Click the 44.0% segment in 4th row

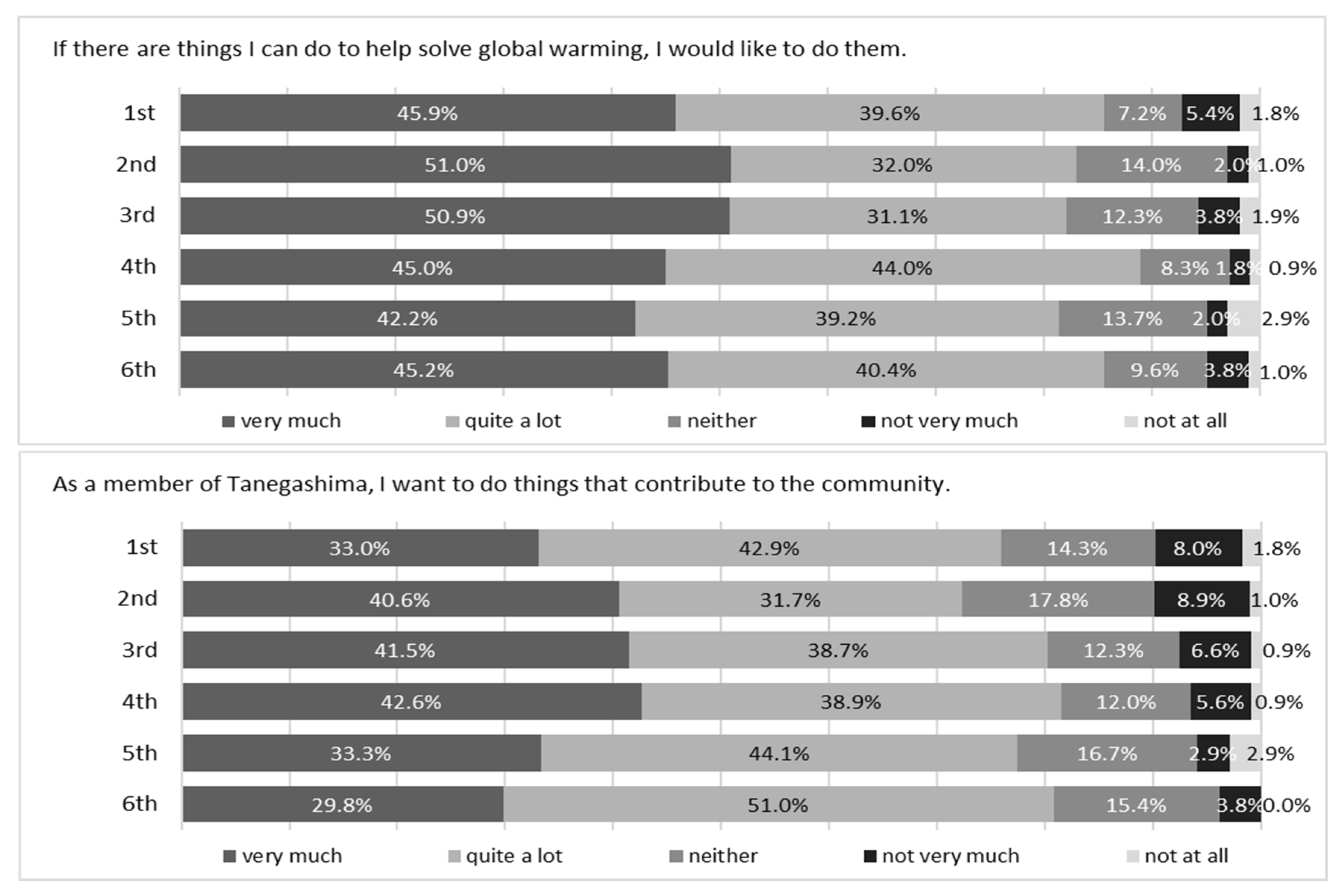pos(903,267)
